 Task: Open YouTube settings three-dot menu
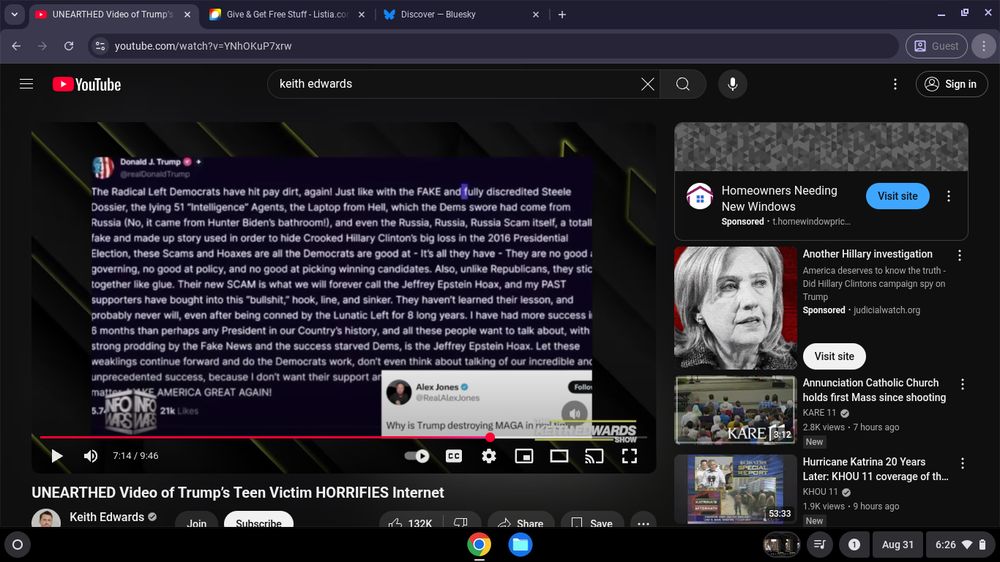[895, 84]
